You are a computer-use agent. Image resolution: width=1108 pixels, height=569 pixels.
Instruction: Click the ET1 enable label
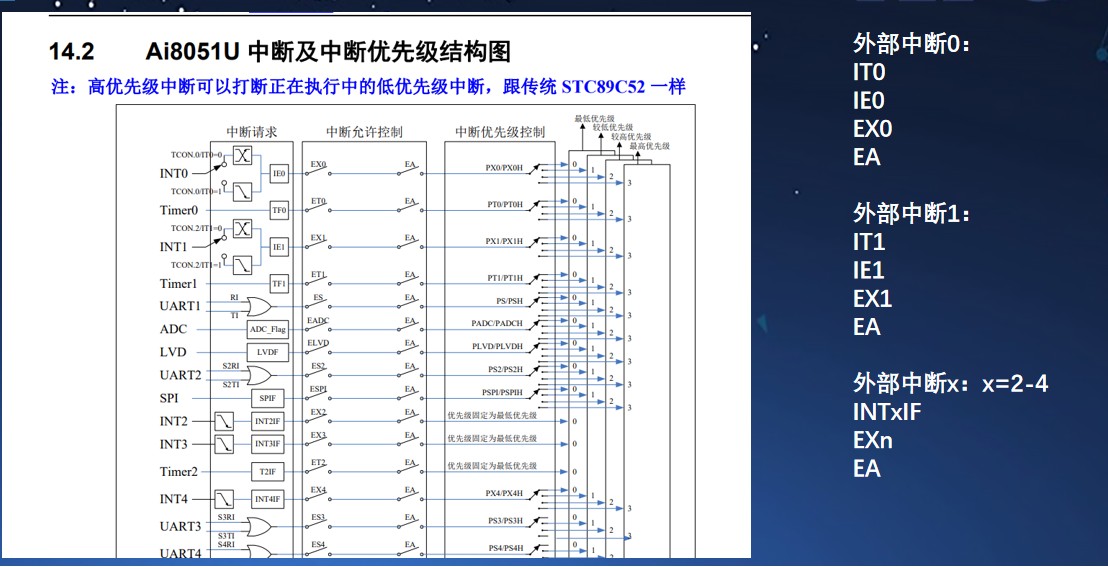[318, 274]
